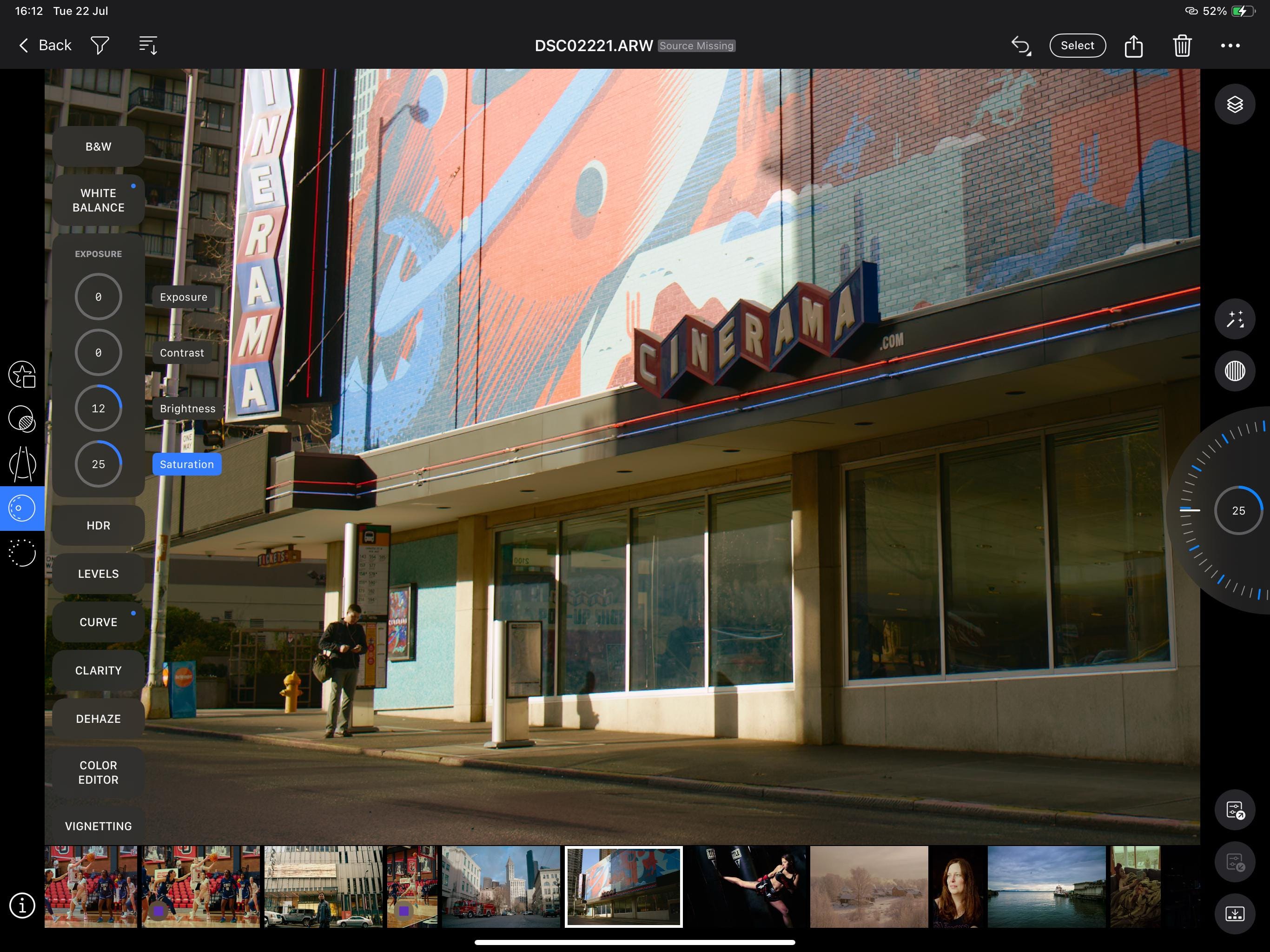The height and width of the screenshot is (952, 1270).
Task: Expand the B&W panel
Action: (98, 146)
